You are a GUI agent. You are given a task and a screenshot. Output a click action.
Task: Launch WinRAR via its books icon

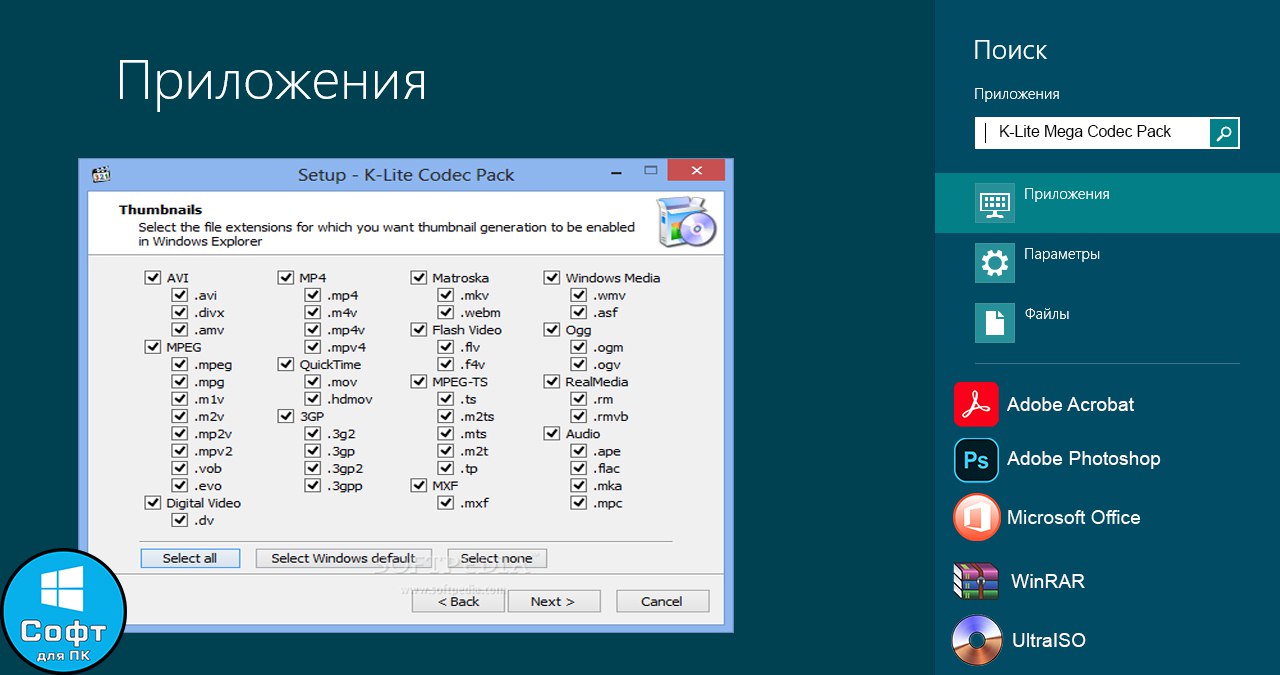coord(976,581)
